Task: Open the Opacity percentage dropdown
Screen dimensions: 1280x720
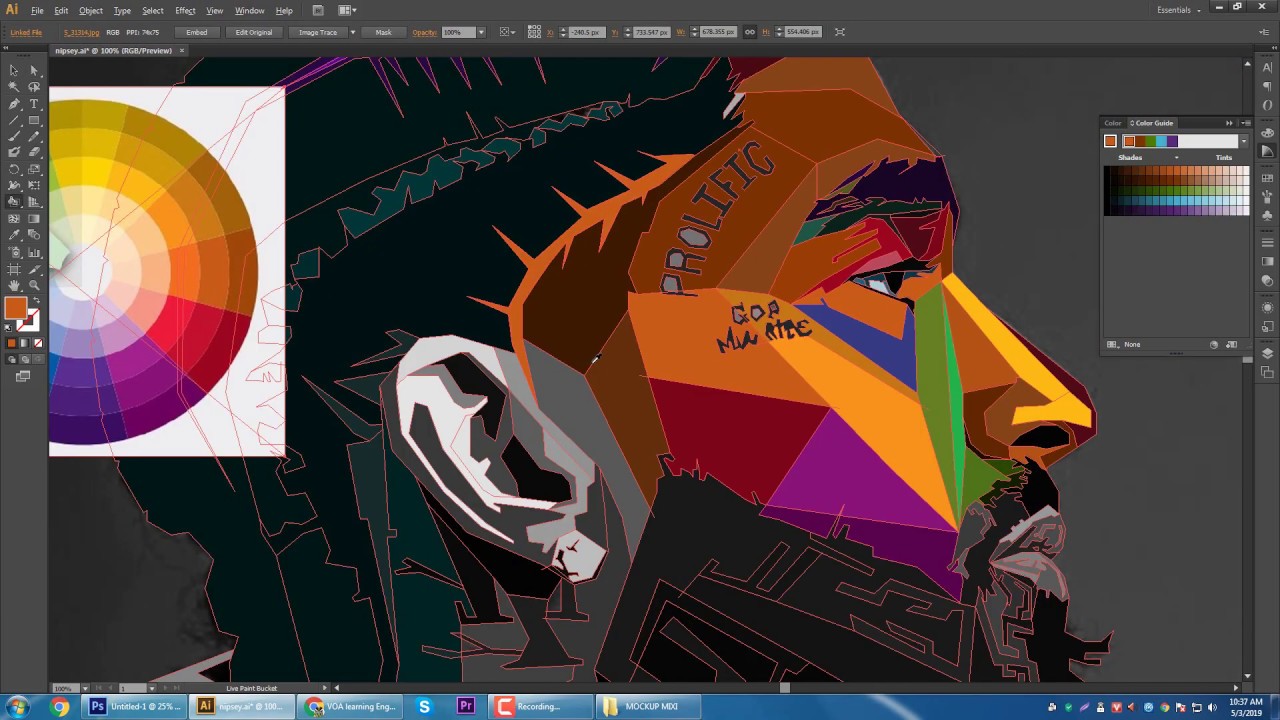Action: click(481, 32)
